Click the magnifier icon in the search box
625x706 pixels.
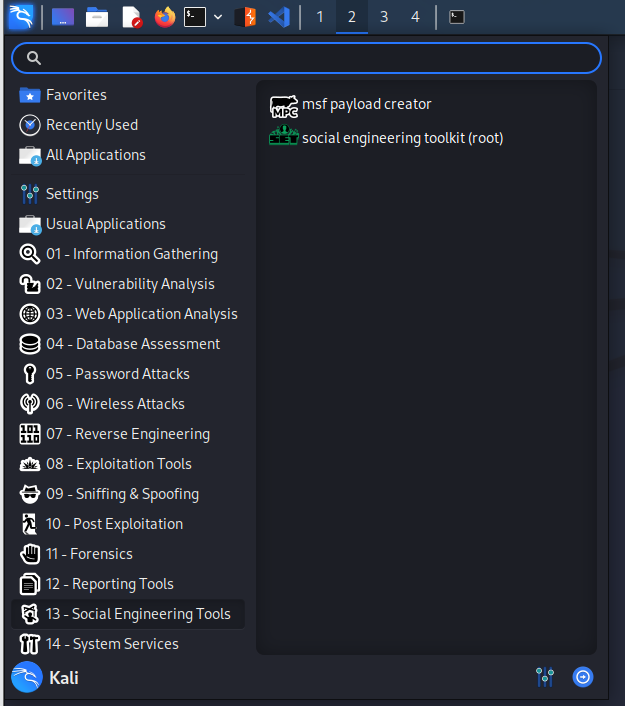pos(34,58)
